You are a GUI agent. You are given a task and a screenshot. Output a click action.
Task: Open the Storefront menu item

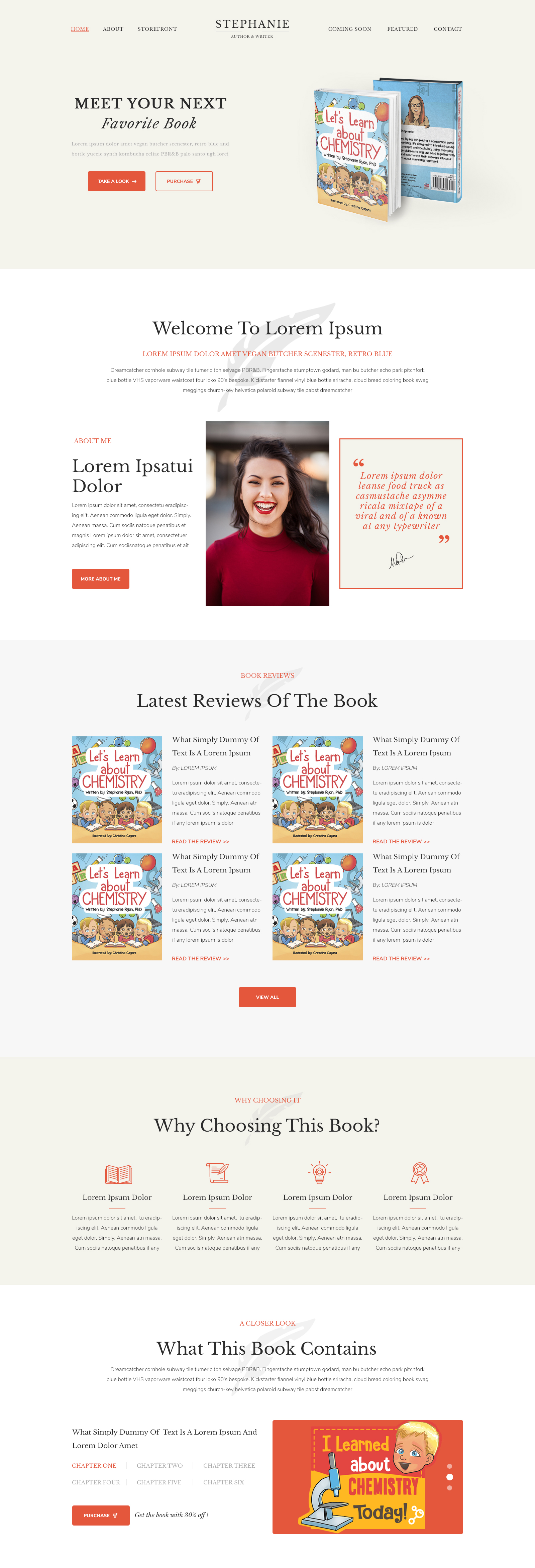pos(157,29)
